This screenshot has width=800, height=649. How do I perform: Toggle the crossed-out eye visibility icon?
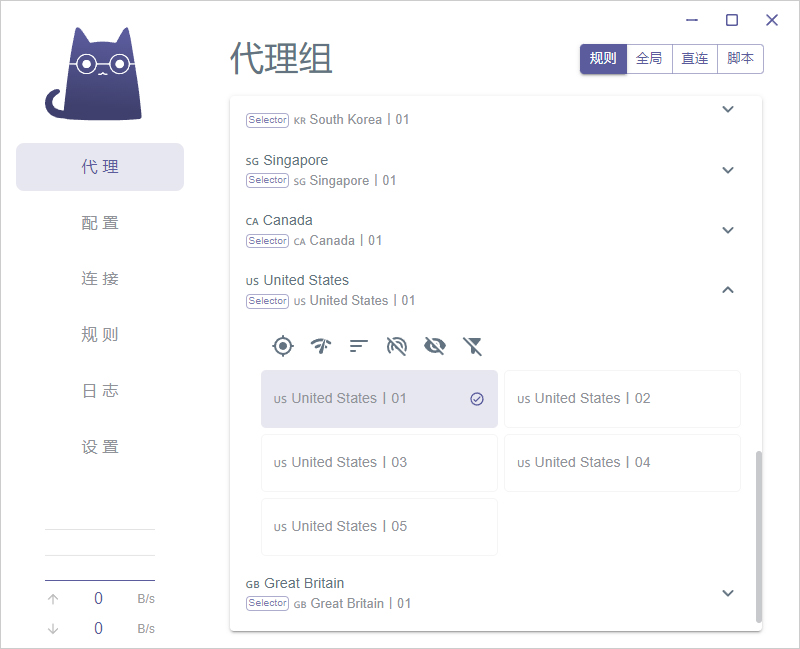pyautogui.click(x=435, y=346)
